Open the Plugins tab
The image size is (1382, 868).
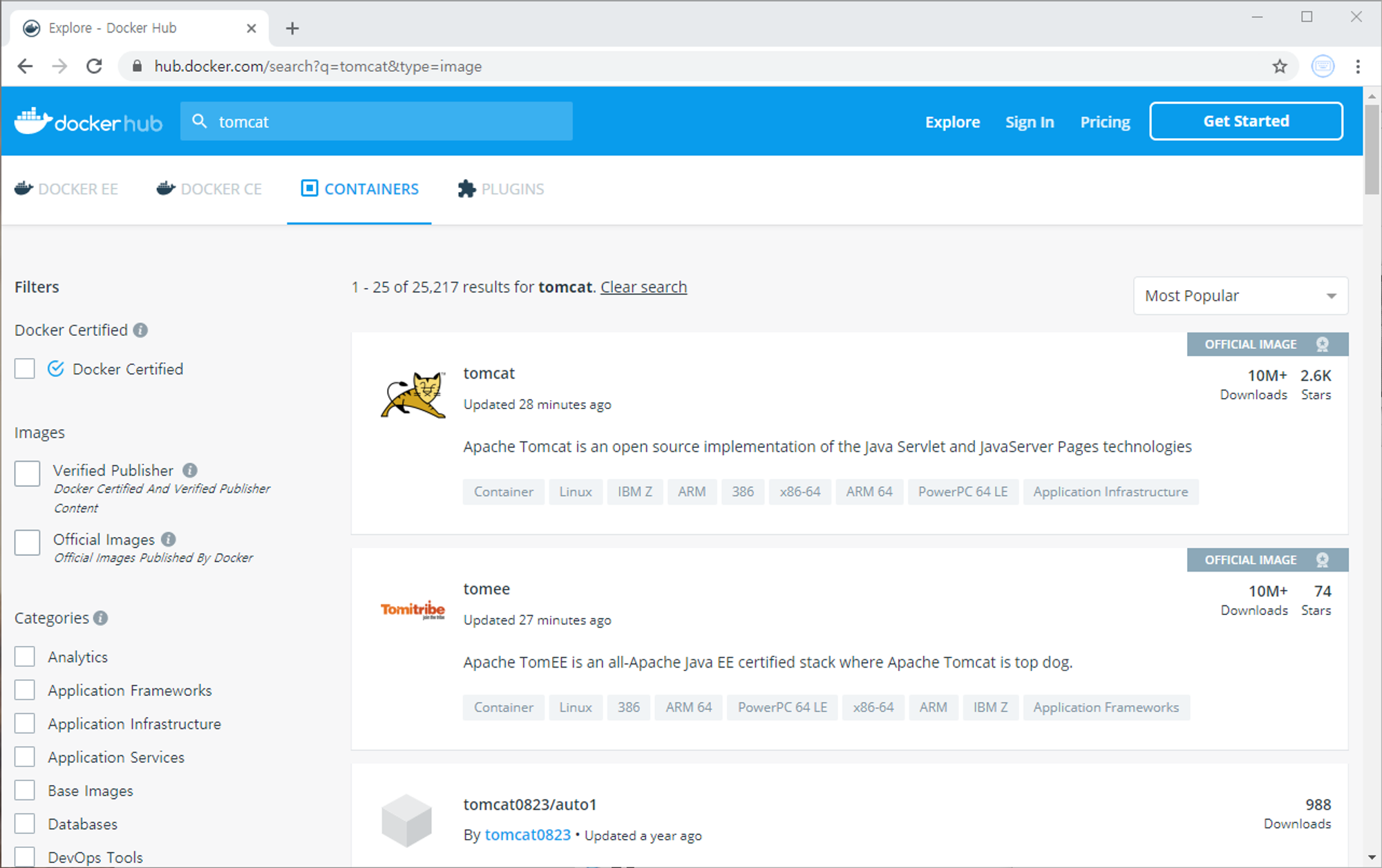coord(501,189)
